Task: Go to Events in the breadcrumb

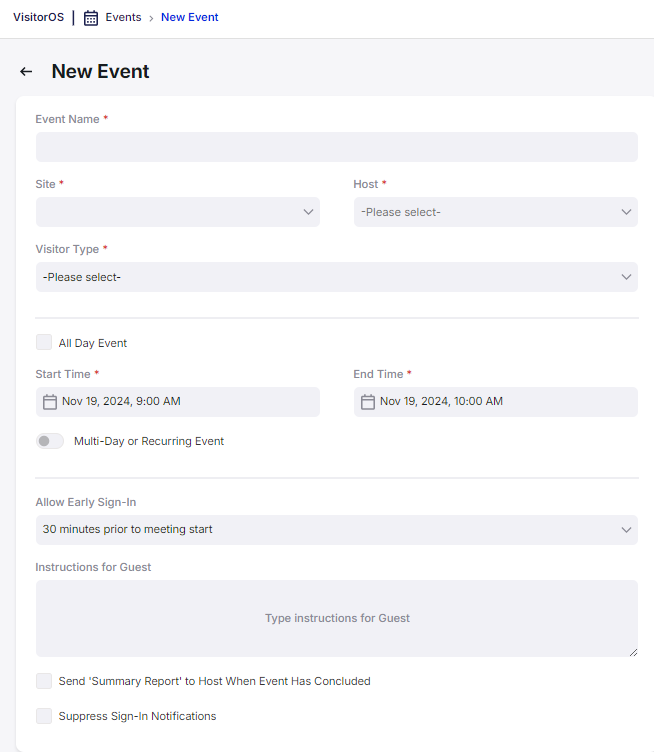Action: coord(123,17)
